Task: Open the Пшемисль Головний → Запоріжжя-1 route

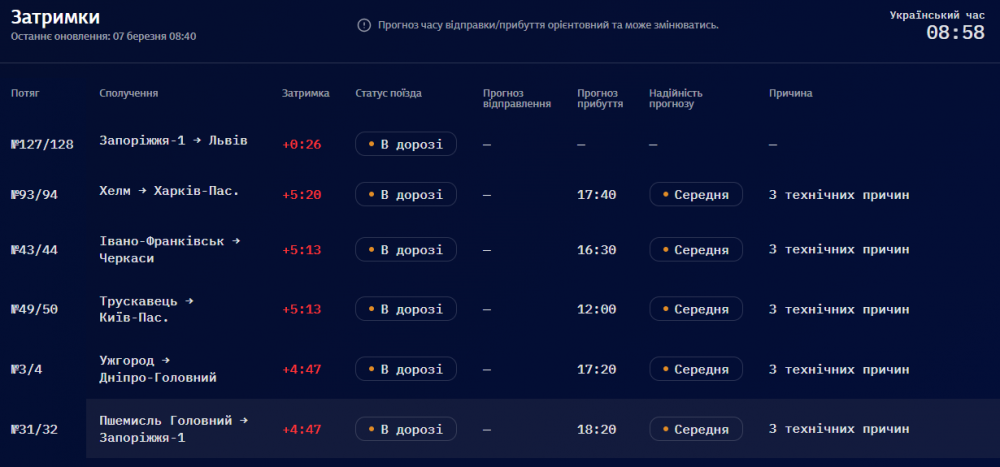Action: tap(173, 429)
